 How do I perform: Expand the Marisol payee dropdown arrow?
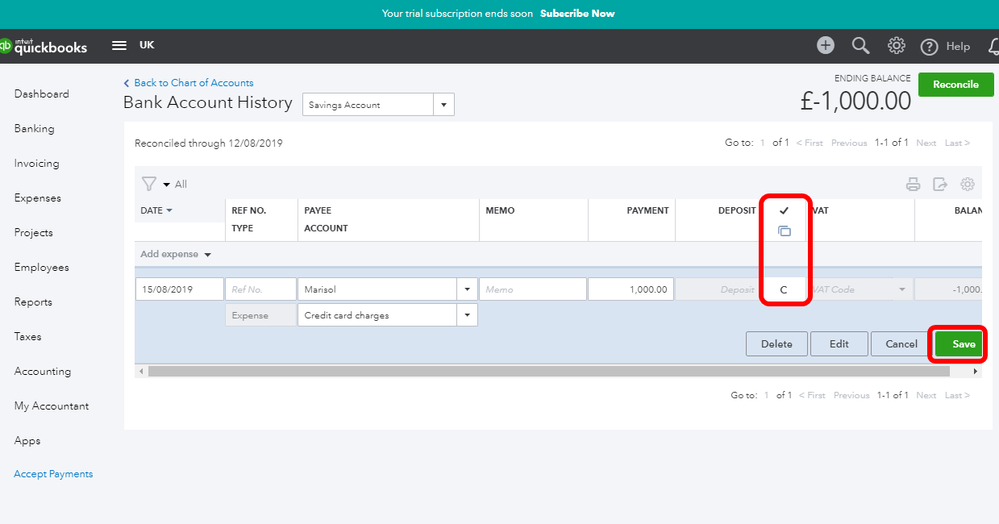tap(467, 289)
